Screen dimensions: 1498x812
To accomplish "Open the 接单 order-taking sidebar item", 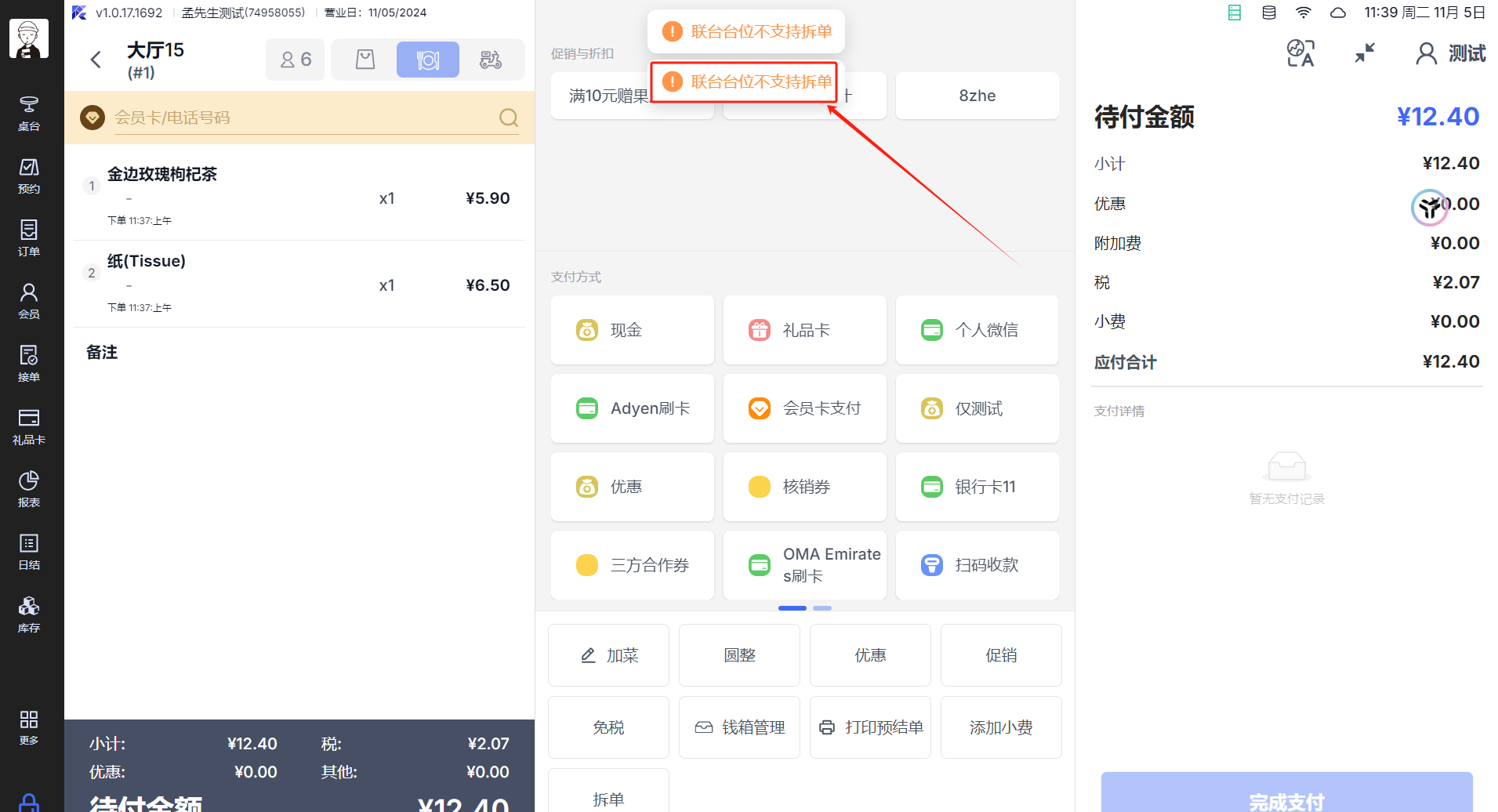I will coord(29,364).
